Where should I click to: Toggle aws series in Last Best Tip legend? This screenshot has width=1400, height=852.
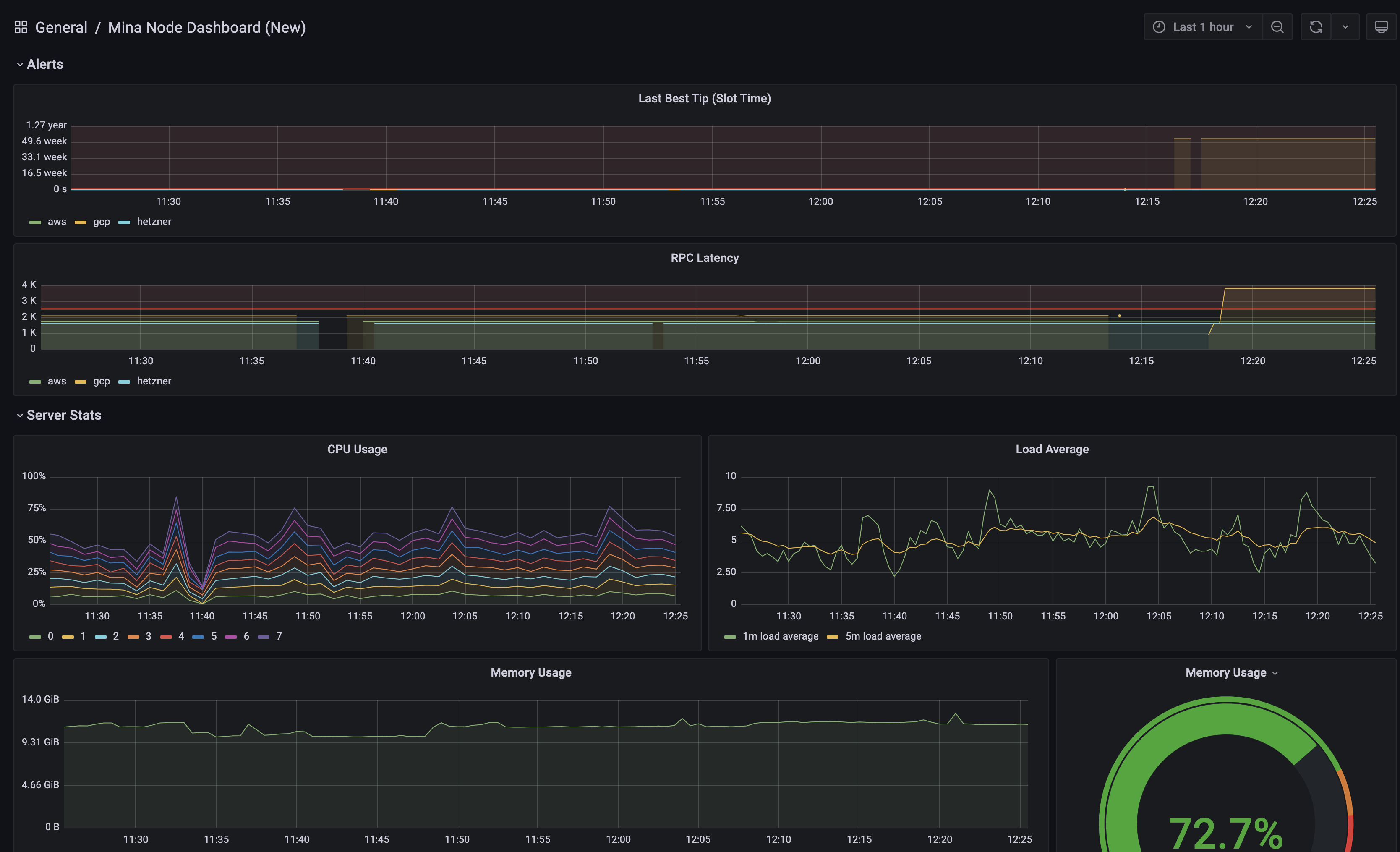(x=56, y=222)
